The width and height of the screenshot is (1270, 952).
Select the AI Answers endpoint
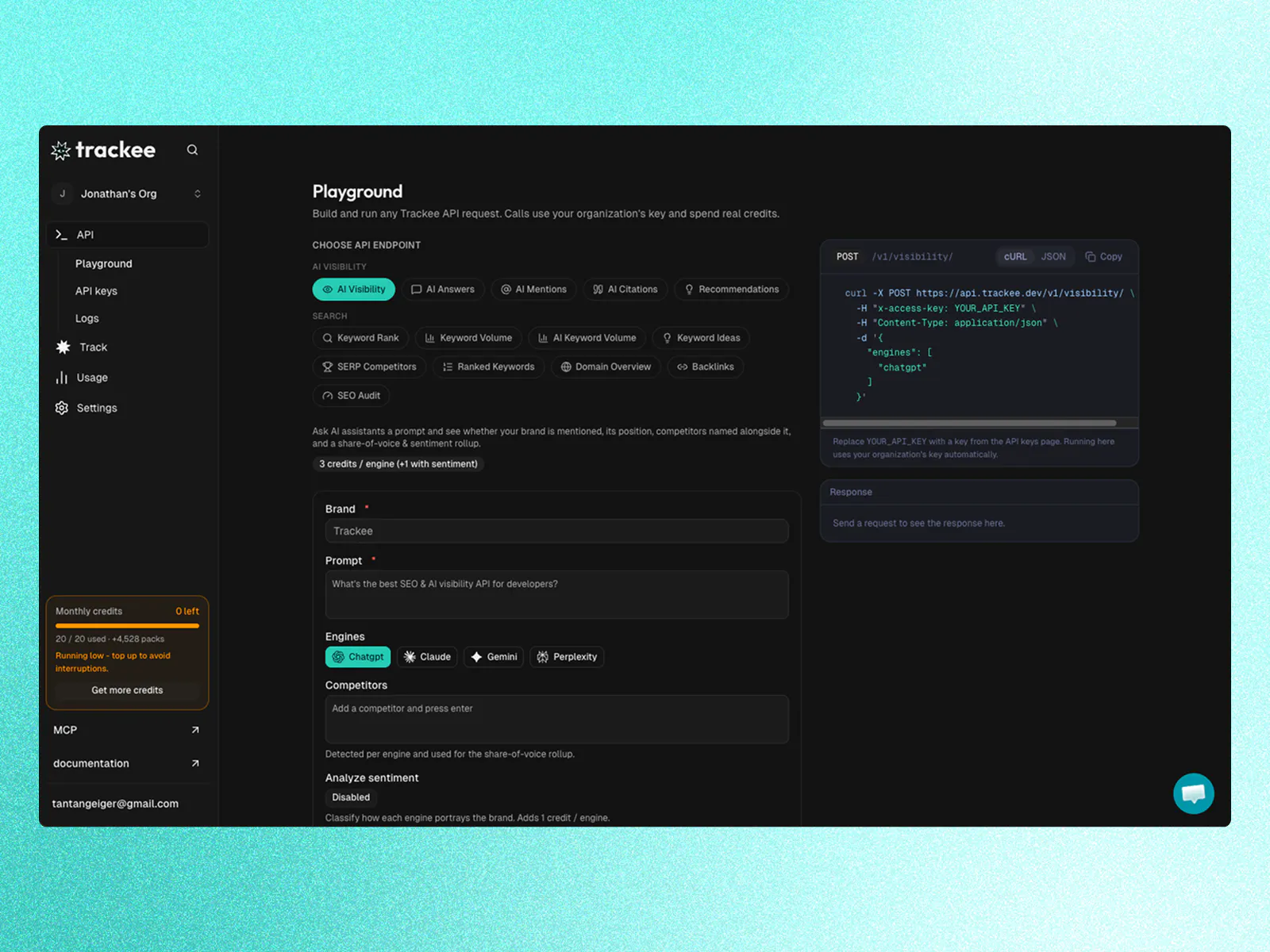pyautogui.click(x=443, y=290)
